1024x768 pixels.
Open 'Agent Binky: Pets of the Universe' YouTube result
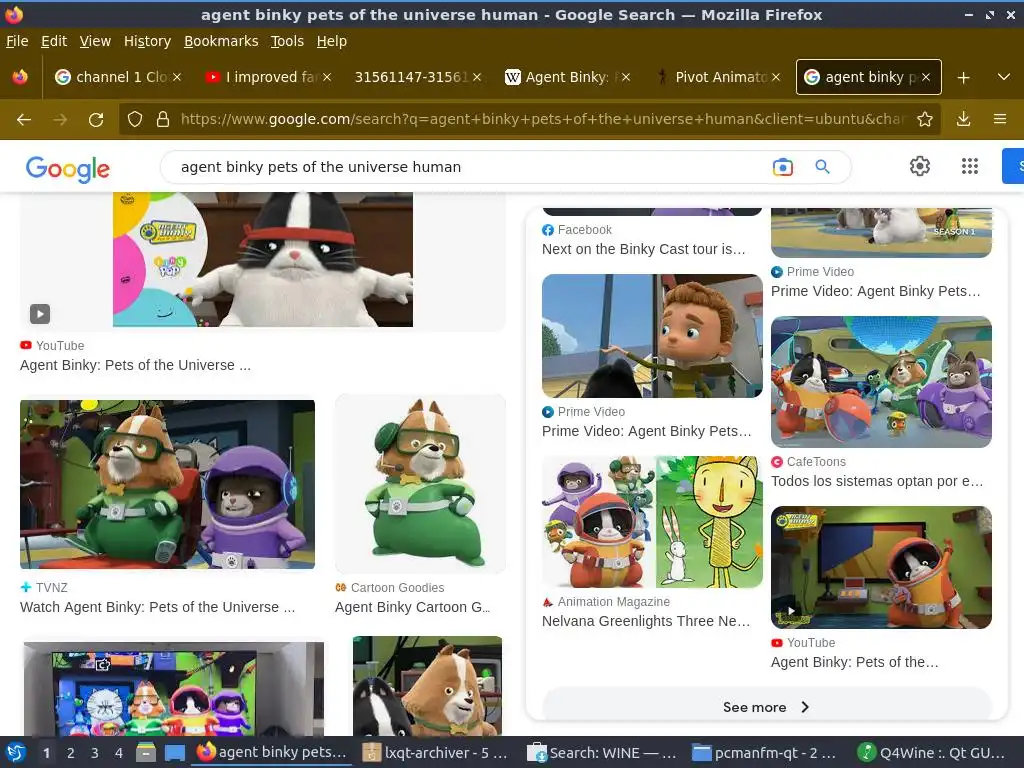pyautogui.click(x=135, y=365)
